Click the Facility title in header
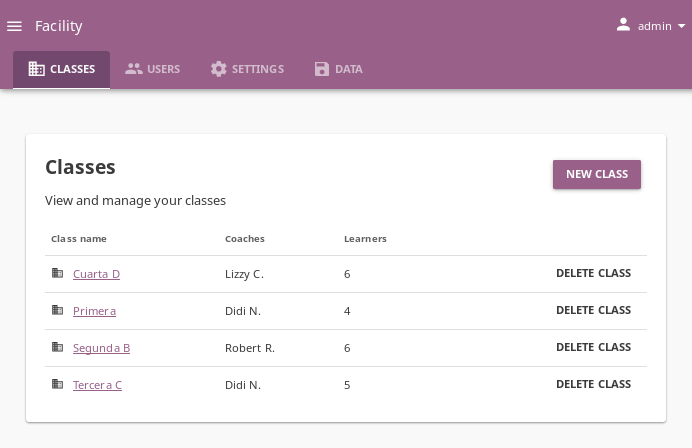The image size is (692, 448). pos(58,26)
